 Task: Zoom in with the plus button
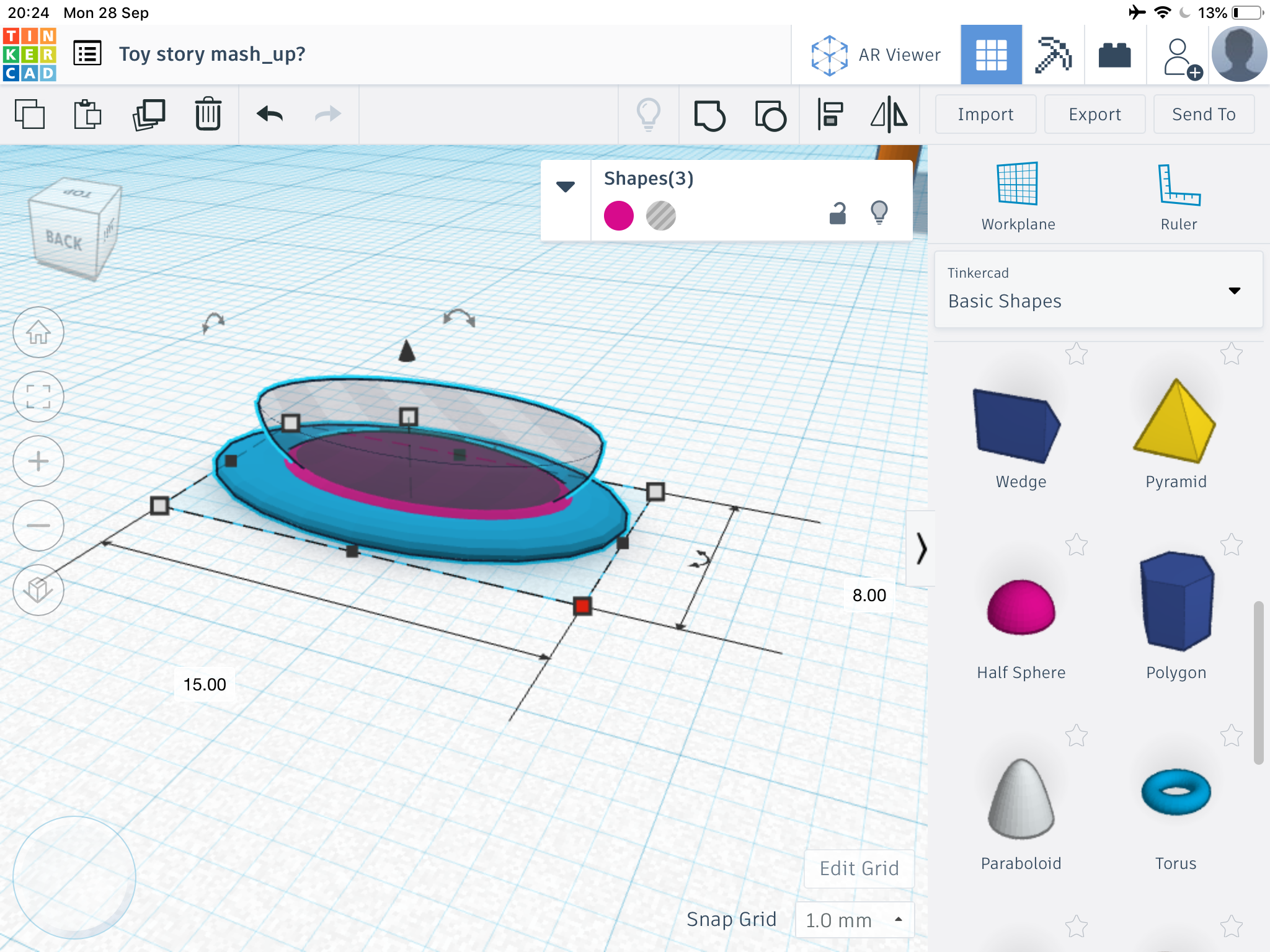point(38,461)
